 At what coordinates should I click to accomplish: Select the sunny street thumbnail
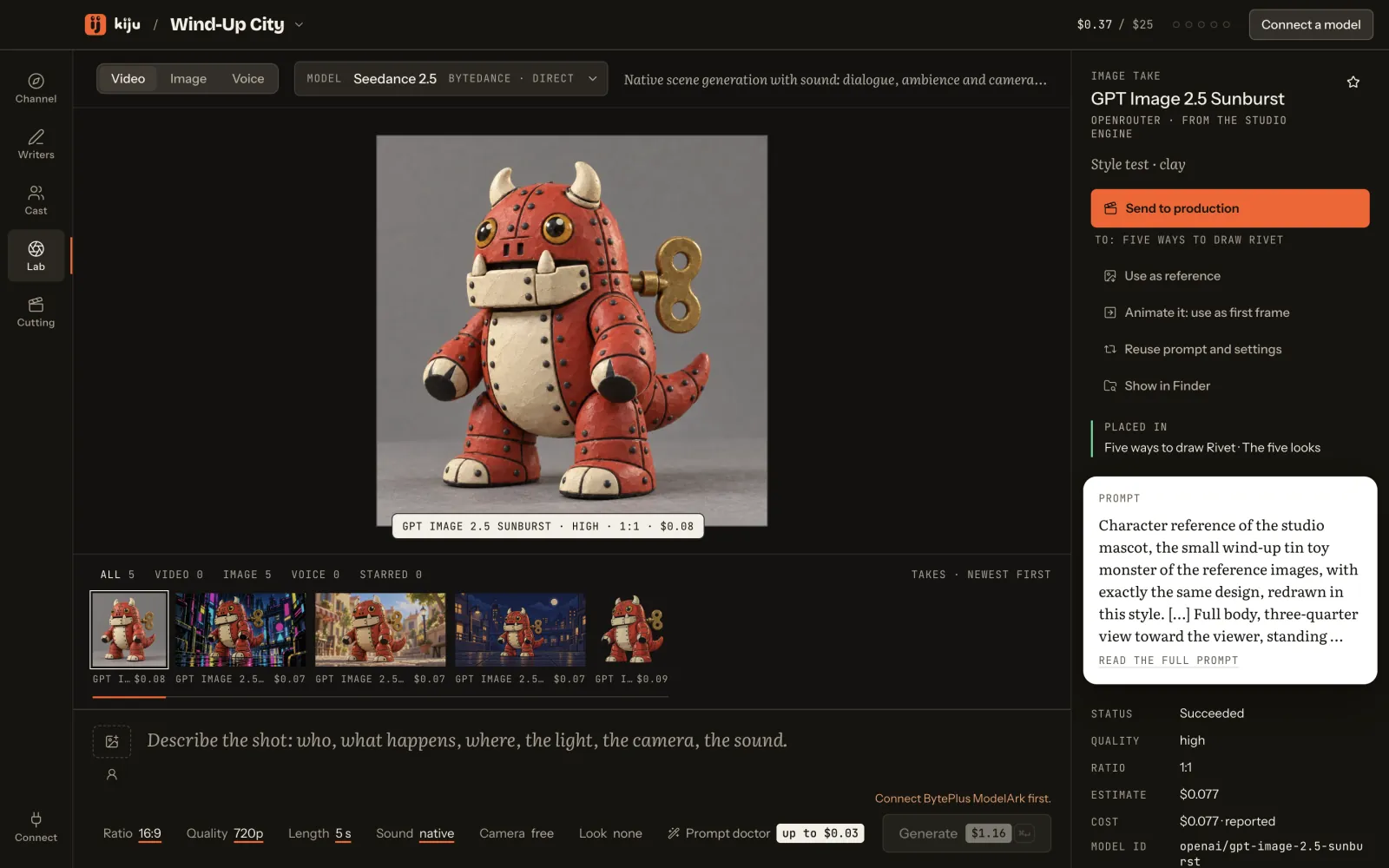380,630
